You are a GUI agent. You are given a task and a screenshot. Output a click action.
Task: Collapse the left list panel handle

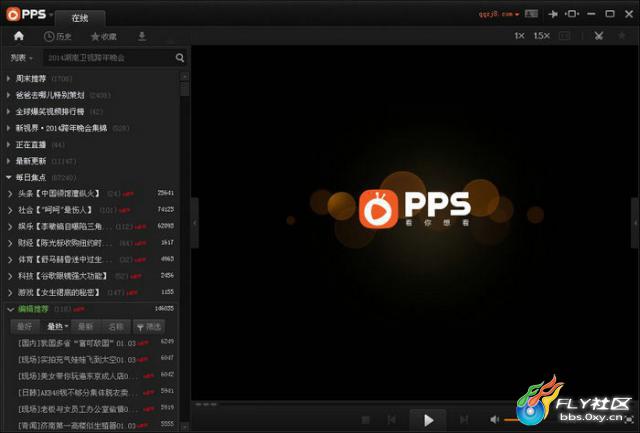[x=195, y=223]
